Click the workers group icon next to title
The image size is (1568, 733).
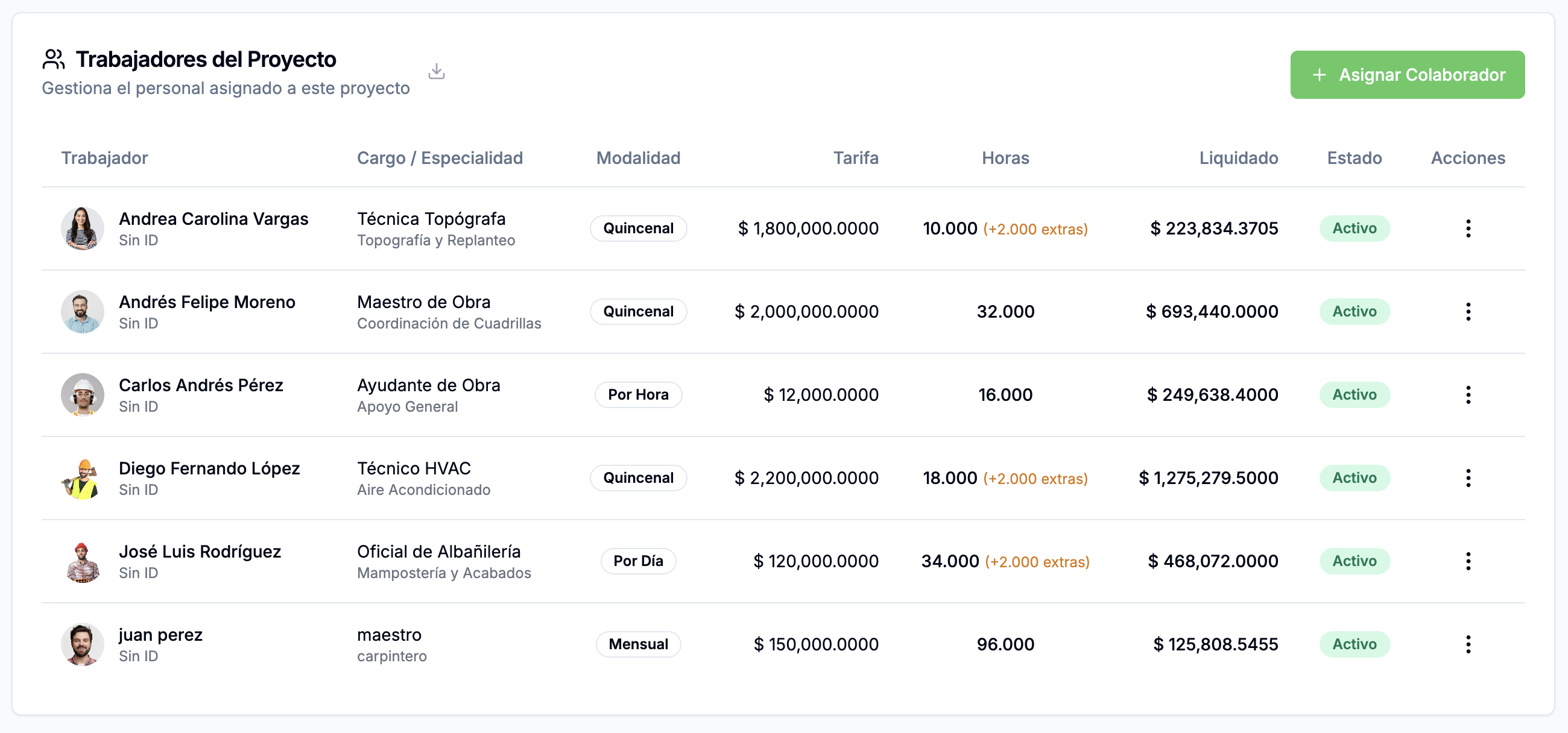coord(54,58)
